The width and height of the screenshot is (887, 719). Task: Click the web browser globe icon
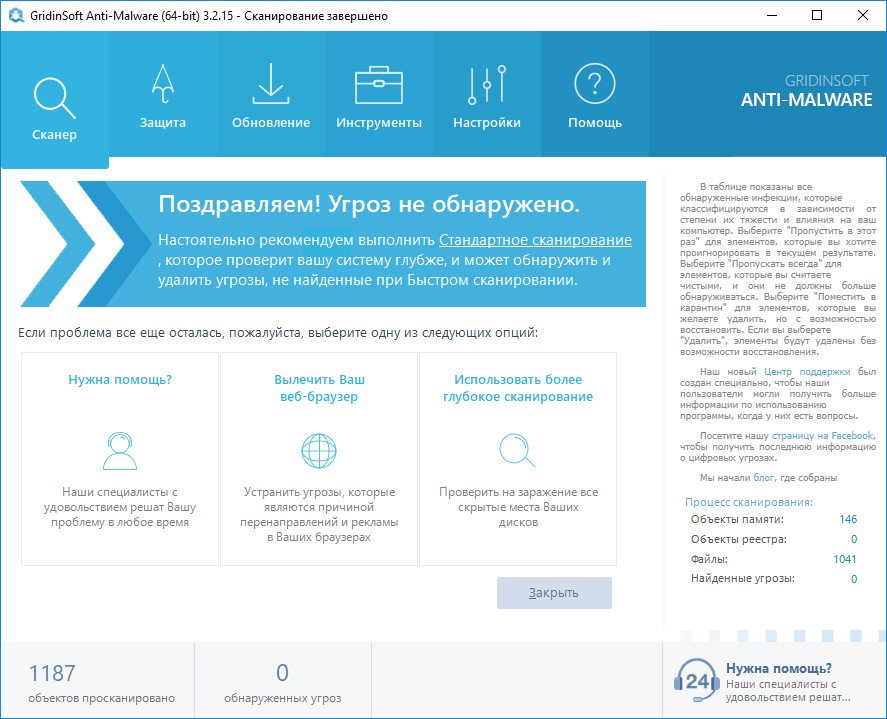(319, 451)
